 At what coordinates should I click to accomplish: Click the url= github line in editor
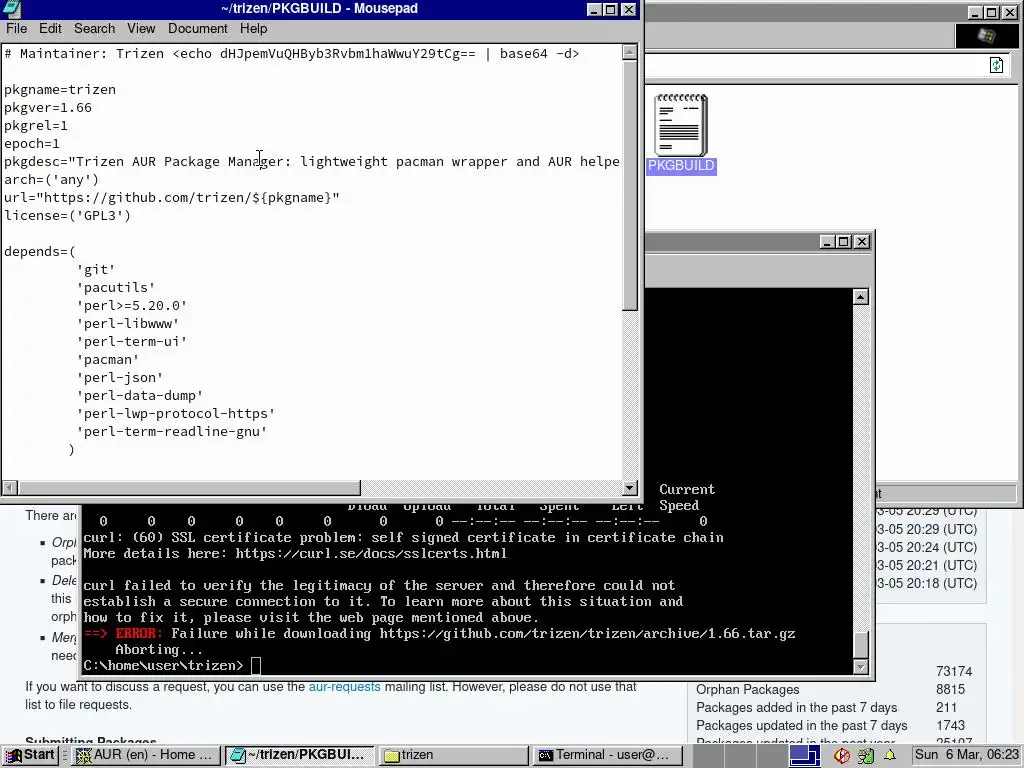[x=172, y=197]
